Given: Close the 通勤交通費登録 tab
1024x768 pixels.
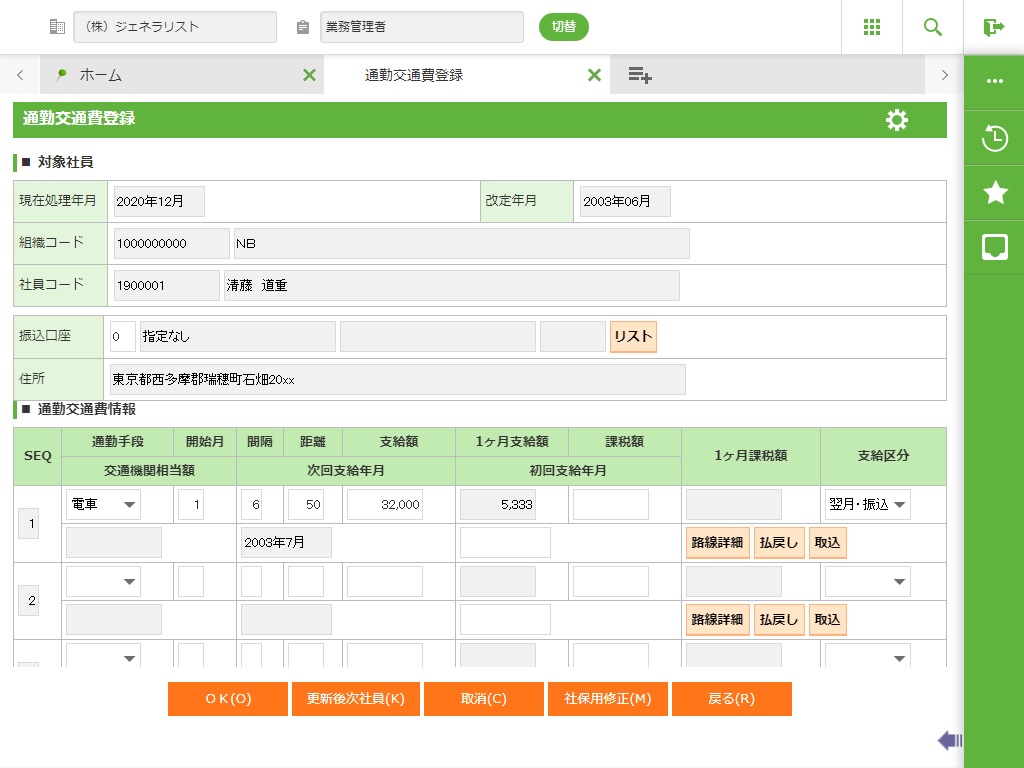Looking at the screenshot, I should 594,75.
